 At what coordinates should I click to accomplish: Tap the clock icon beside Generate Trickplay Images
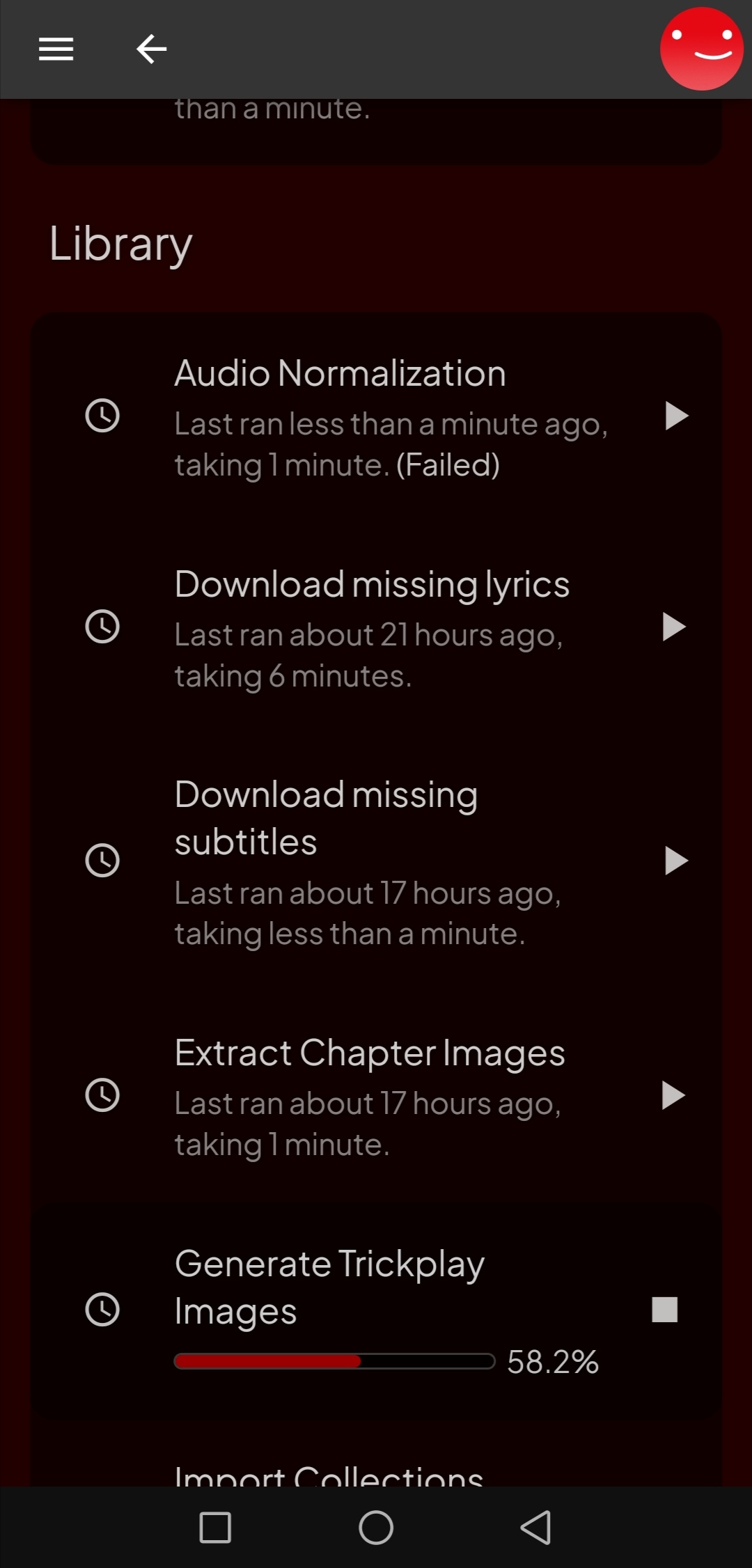point(102,1310)
